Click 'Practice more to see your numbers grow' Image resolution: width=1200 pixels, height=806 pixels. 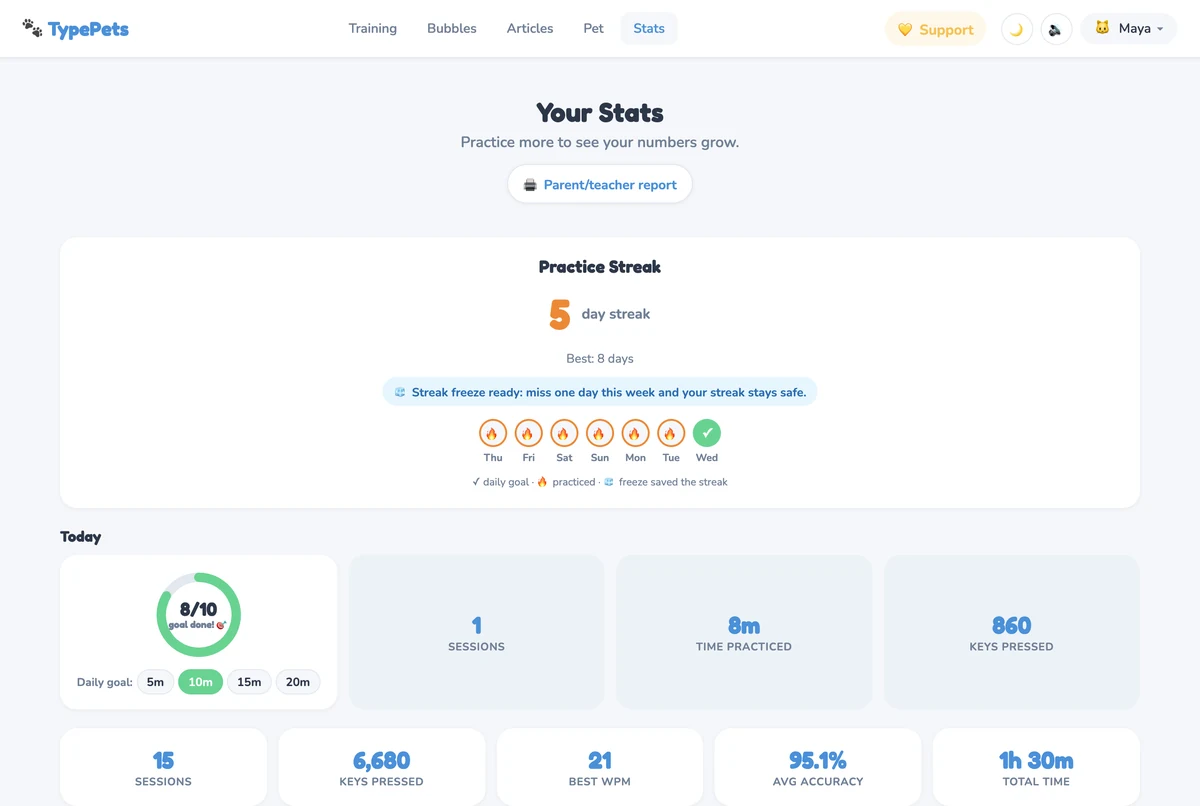point(600,142)
